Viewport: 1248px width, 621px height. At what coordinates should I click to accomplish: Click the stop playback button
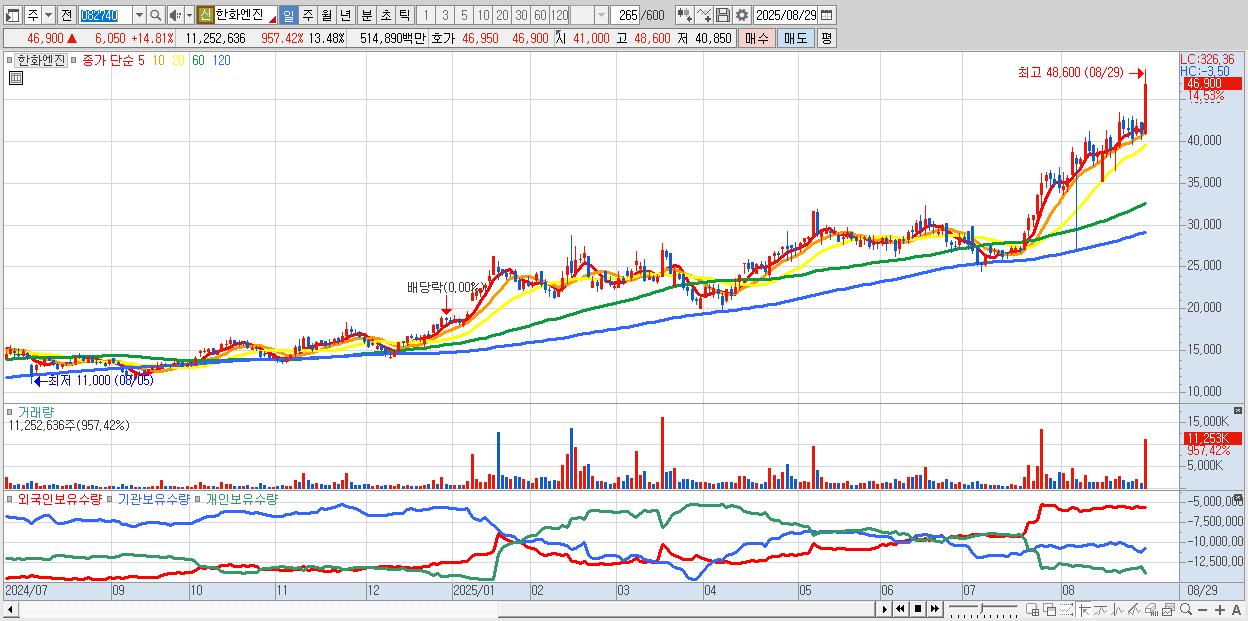coord(918,609)
